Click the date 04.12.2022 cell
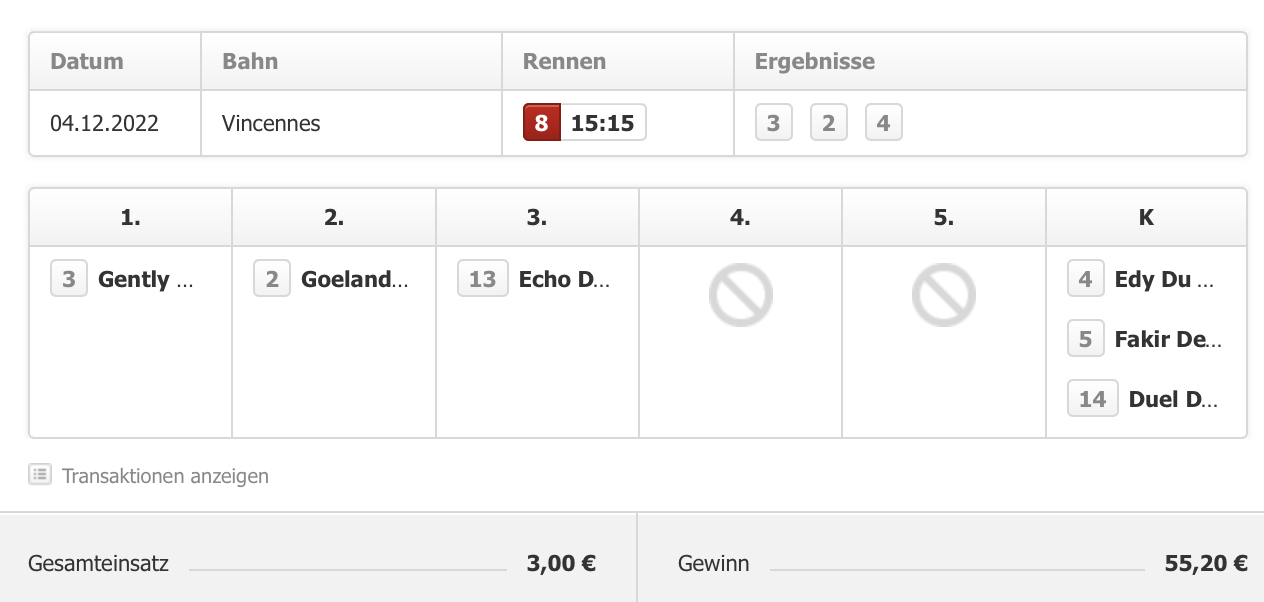Screen dimensions: 1264x602 (115, 123)
